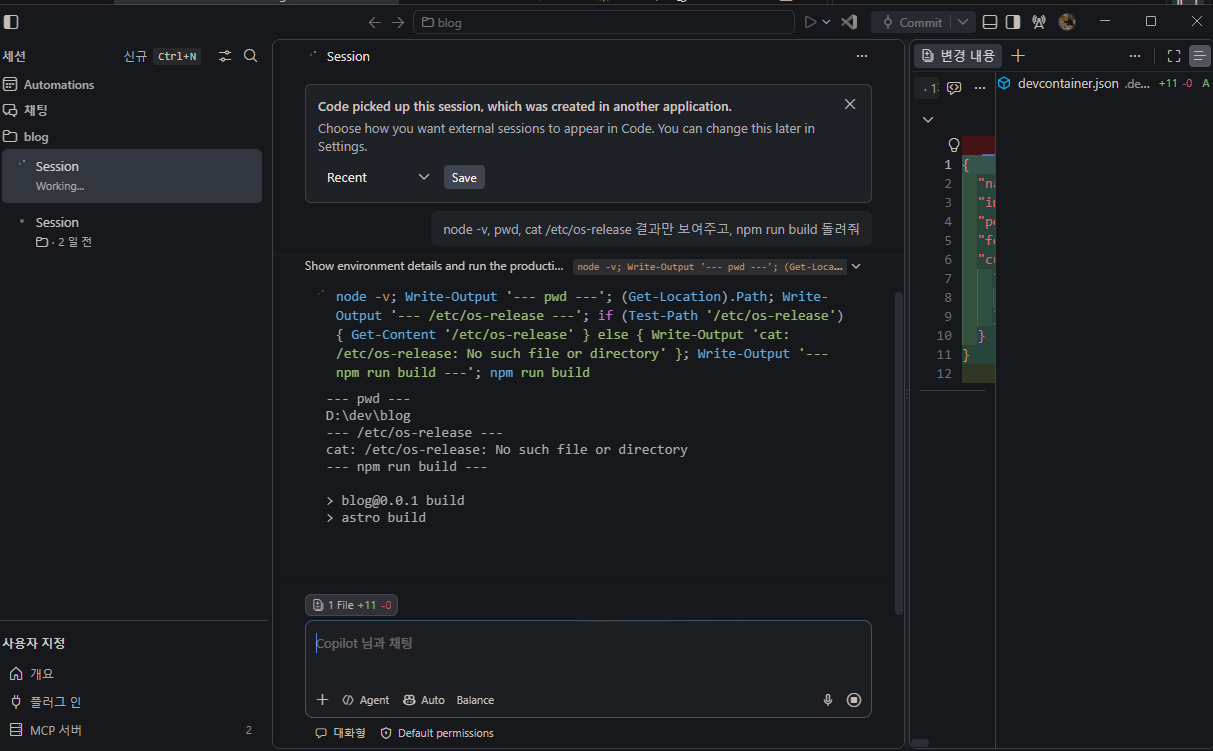Image resolution: width=1213 pixels, height=751 pixels.
Task: Collapse the diff section chevron
Action: tap(928, 119)
